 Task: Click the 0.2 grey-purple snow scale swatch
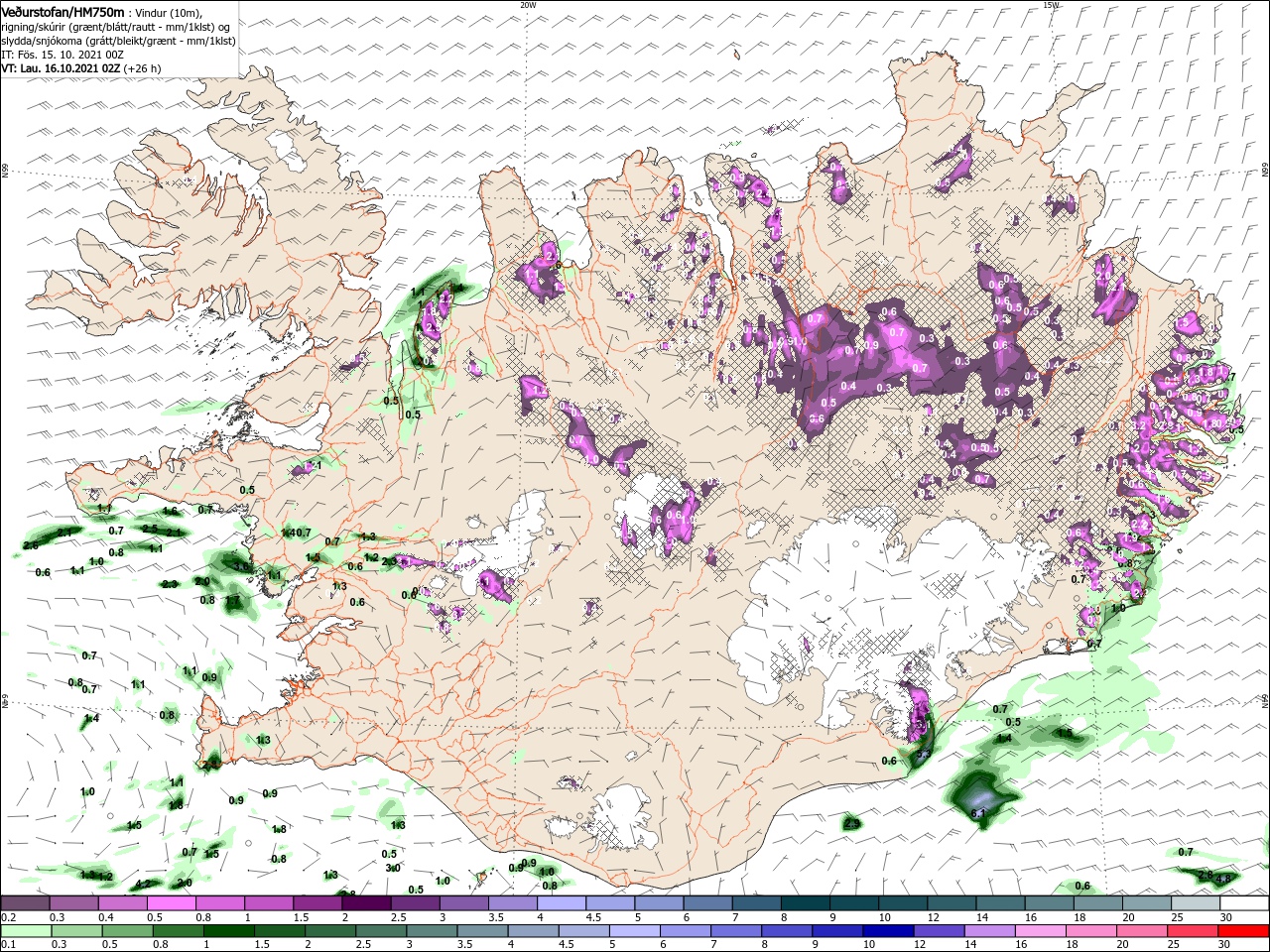(x=26, y=903)
